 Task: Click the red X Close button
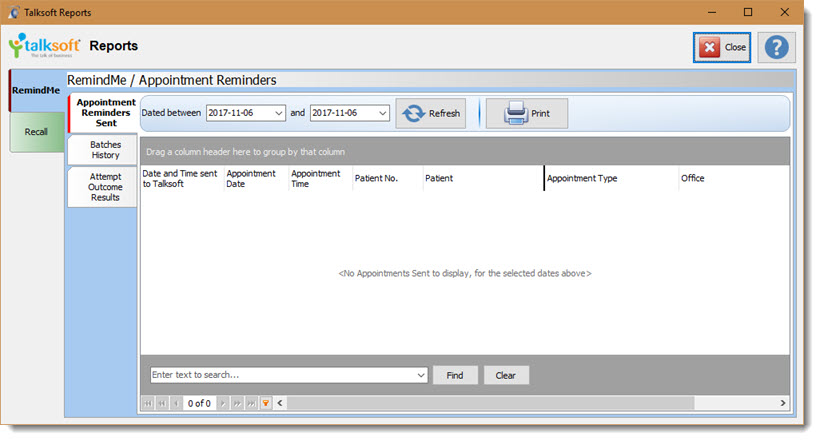coord(722,48)
